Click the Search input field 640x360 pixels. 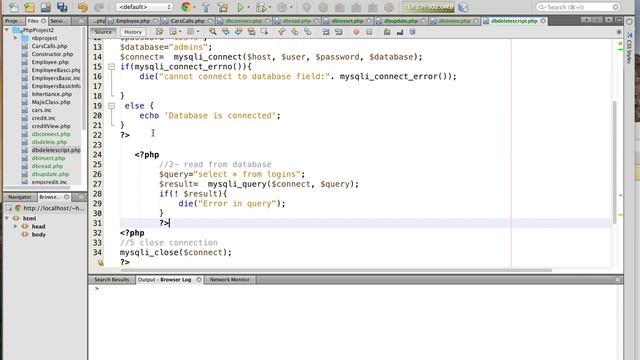(x=578, y=7)
